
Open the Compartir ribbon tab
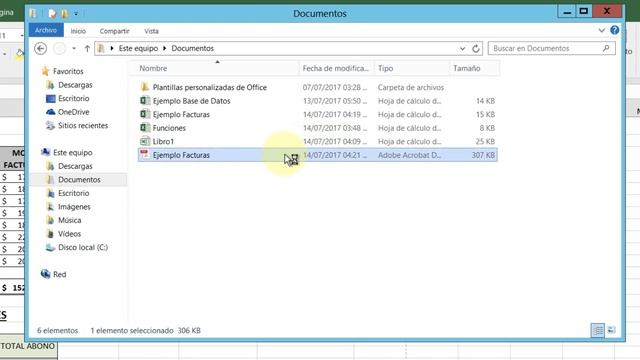114,31
